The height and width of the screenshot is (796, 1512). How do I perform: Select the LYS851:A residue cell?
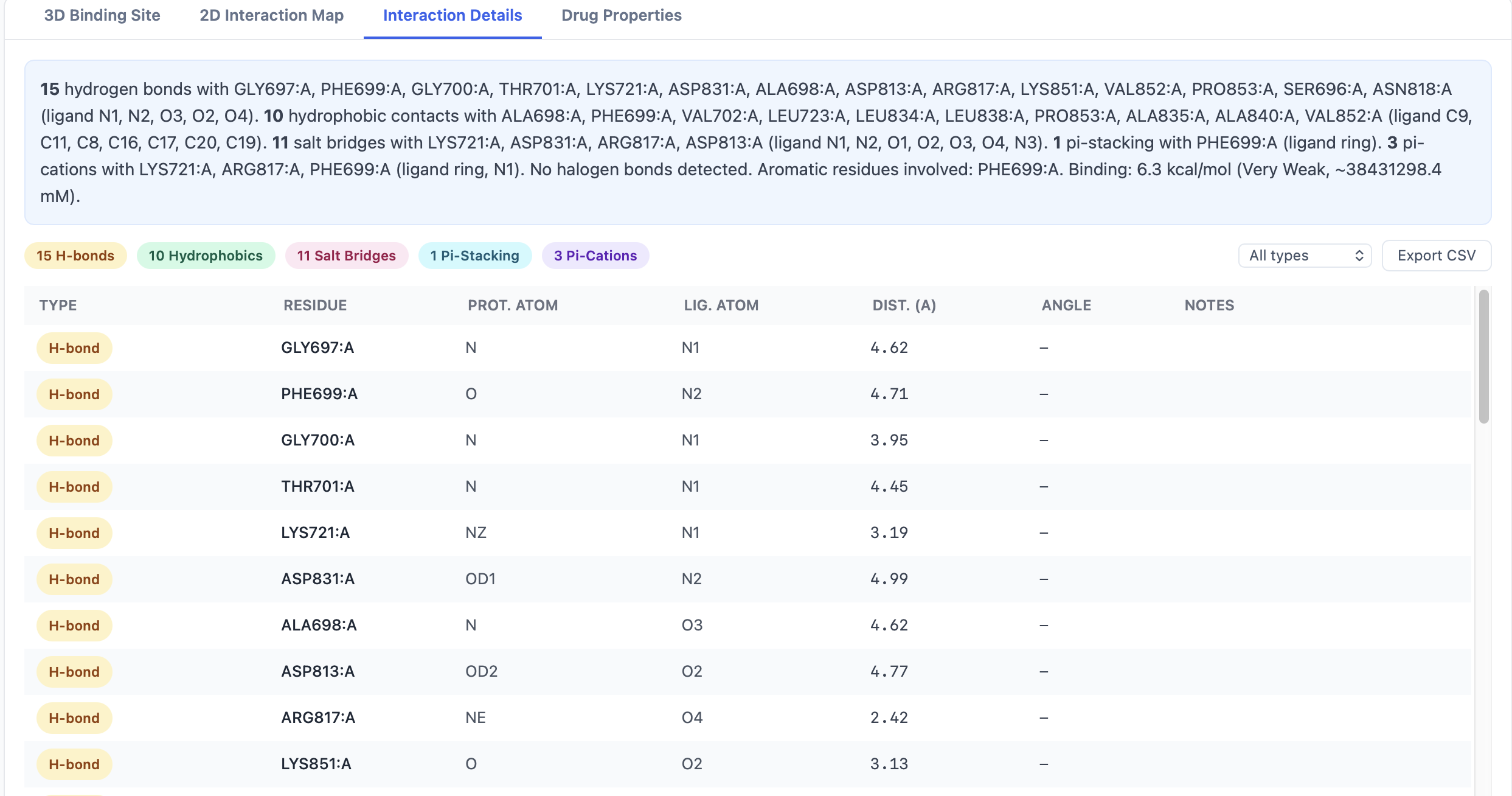(x=316, y=764)
